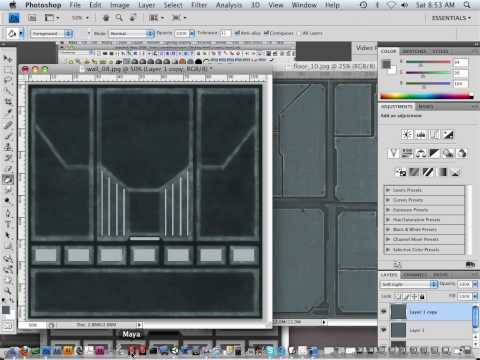This screenshot has height=360, width=480.
Task: Open the Essentials workspace menu
Action: tap(452, 18)
